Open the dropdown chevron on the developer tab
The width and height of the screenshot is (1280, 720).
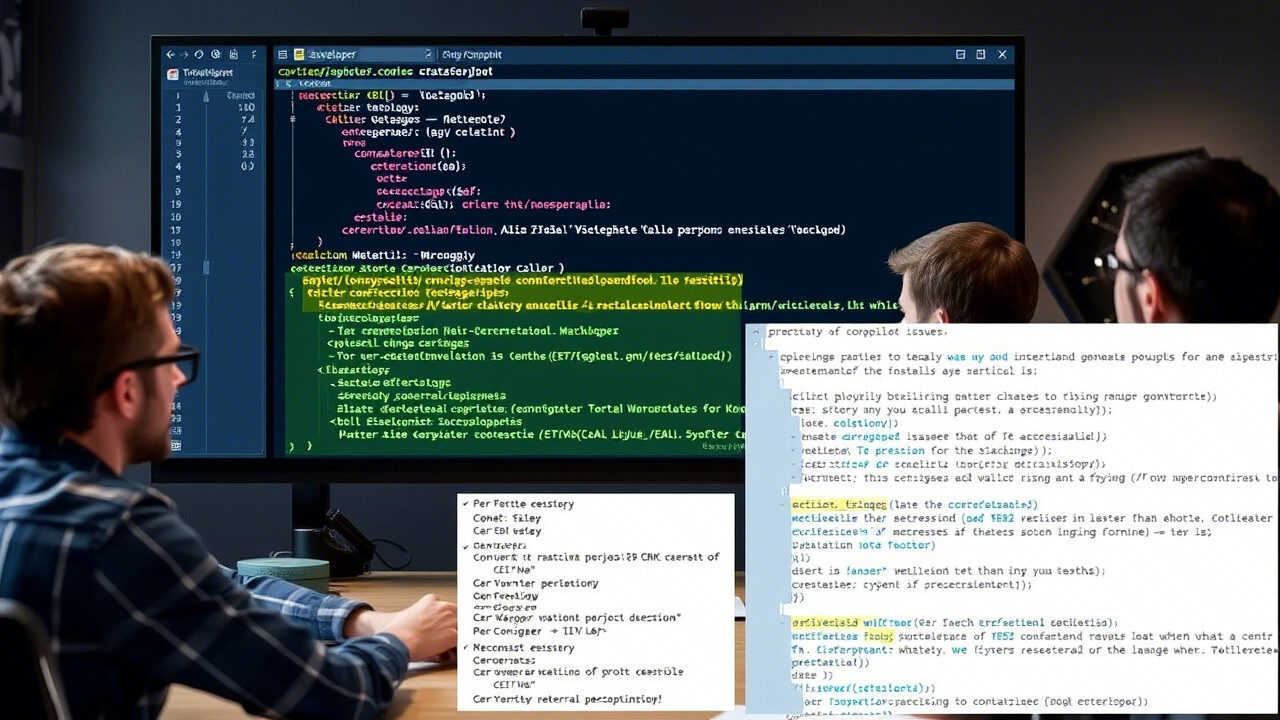429,54
